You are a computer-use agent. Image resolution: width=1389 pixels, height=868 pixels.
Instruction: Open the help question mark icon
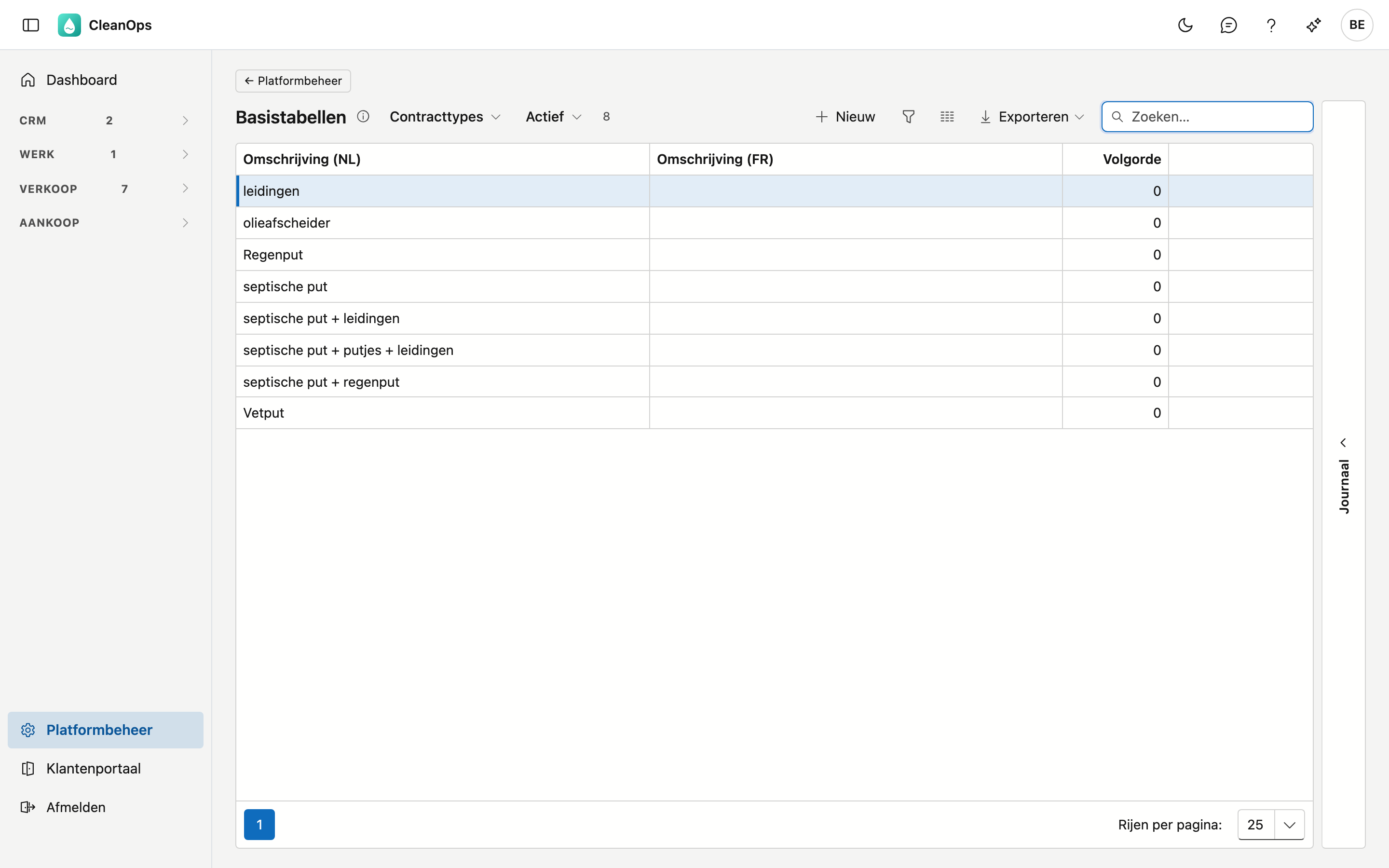click(x=1271, y=25)
